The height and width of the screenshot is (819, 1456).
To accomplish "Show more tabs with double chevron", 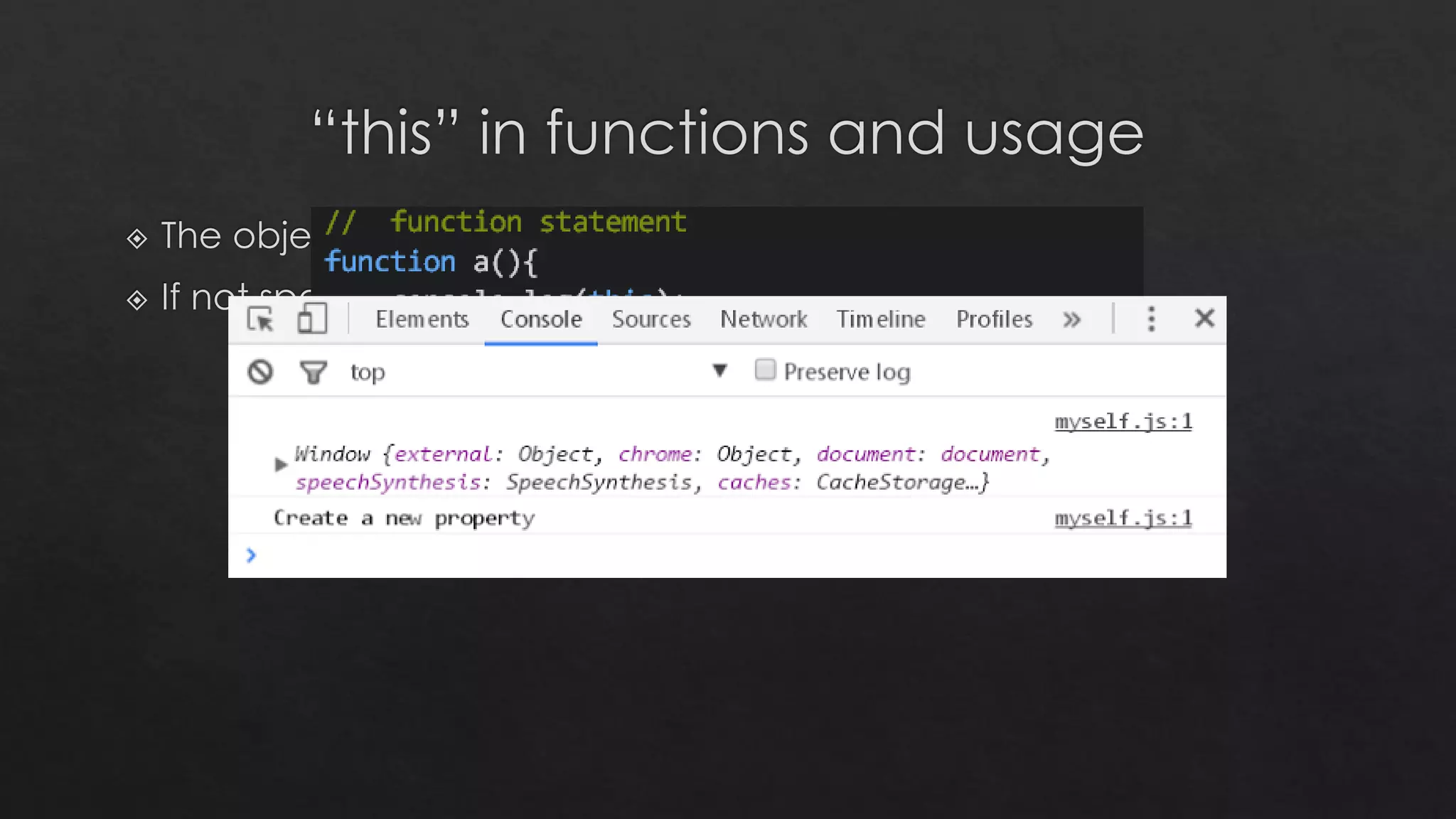I will [1071, 320].
